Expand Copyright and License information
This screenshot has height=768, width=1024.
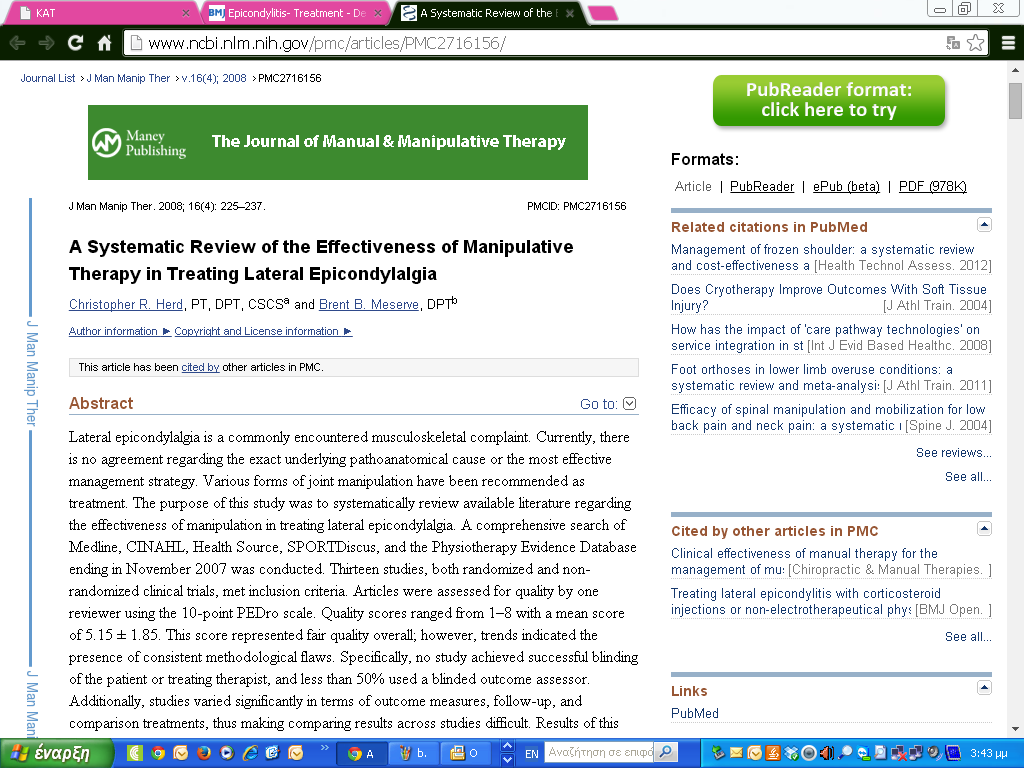click(263, 331)
